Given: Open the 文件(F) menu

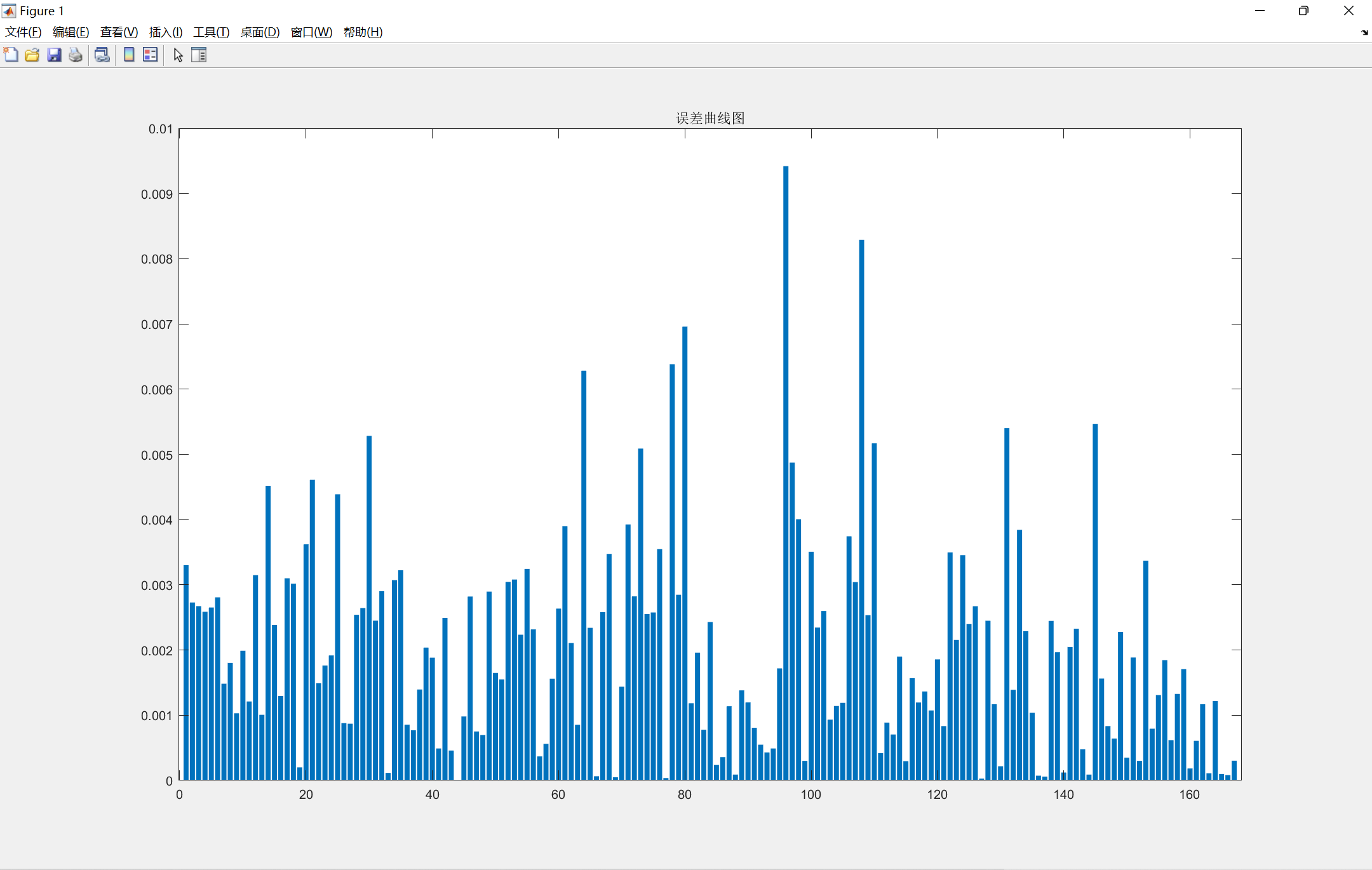Looking at the screenshot, I should [24, 32].
